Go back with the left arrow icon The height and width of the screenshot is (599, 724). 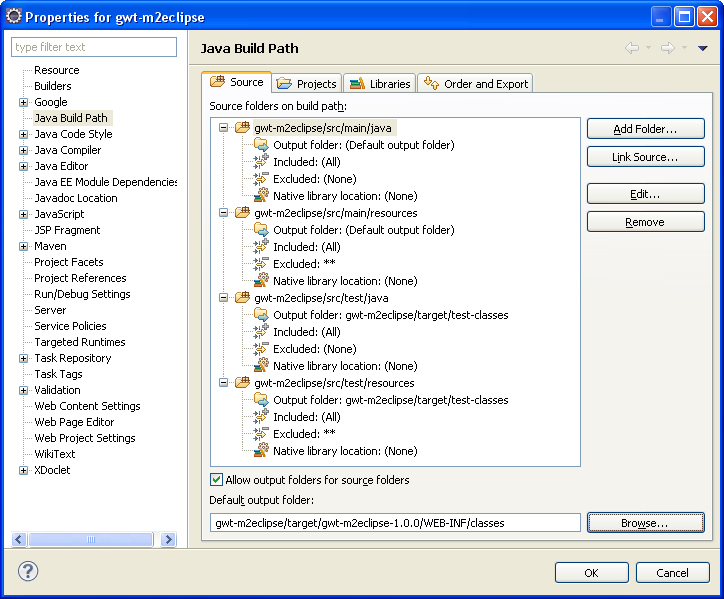632,48
